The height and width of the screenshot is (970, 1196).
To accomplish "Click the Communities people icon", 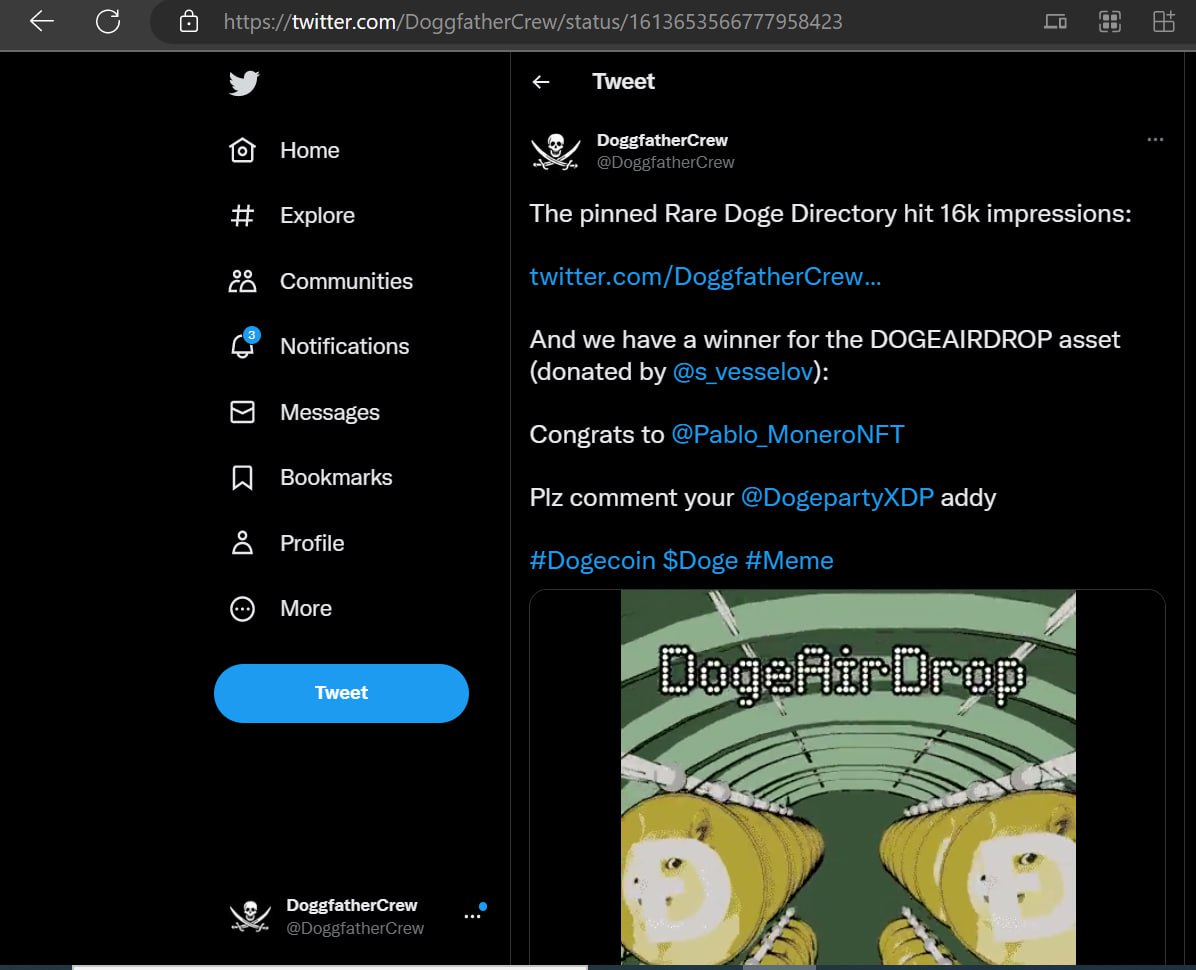I will pyautogui.click(x=243, y=281).
